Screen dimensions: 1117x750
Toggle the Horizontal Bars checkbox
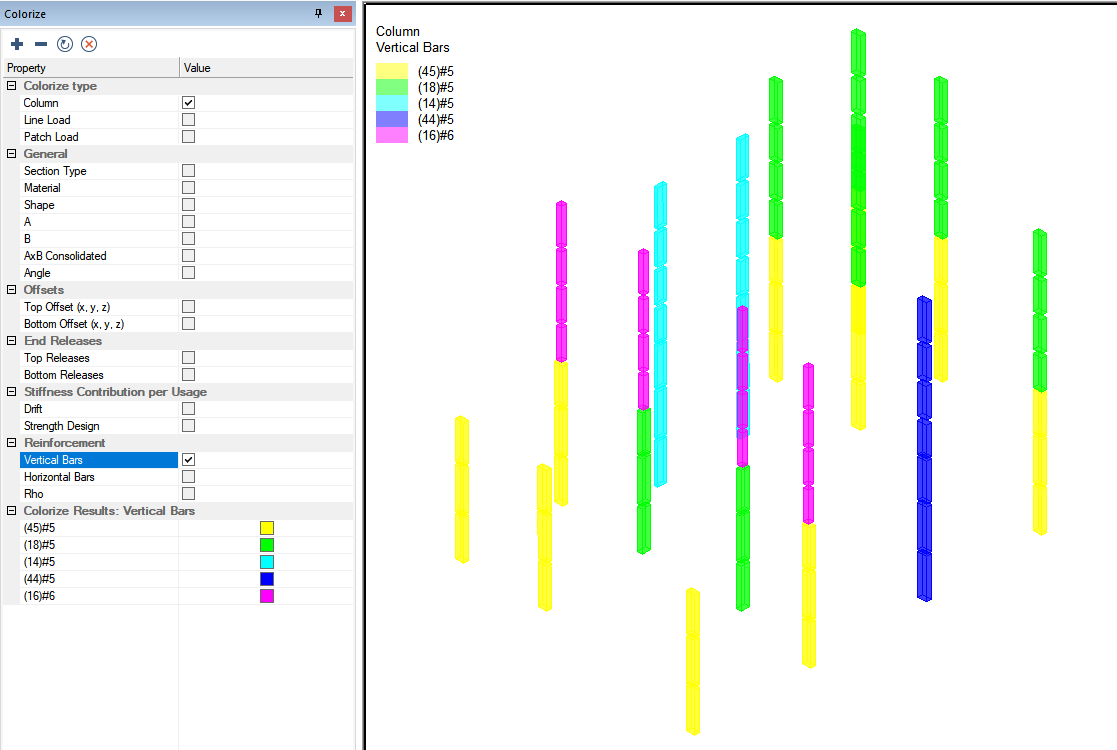[188, 477]
